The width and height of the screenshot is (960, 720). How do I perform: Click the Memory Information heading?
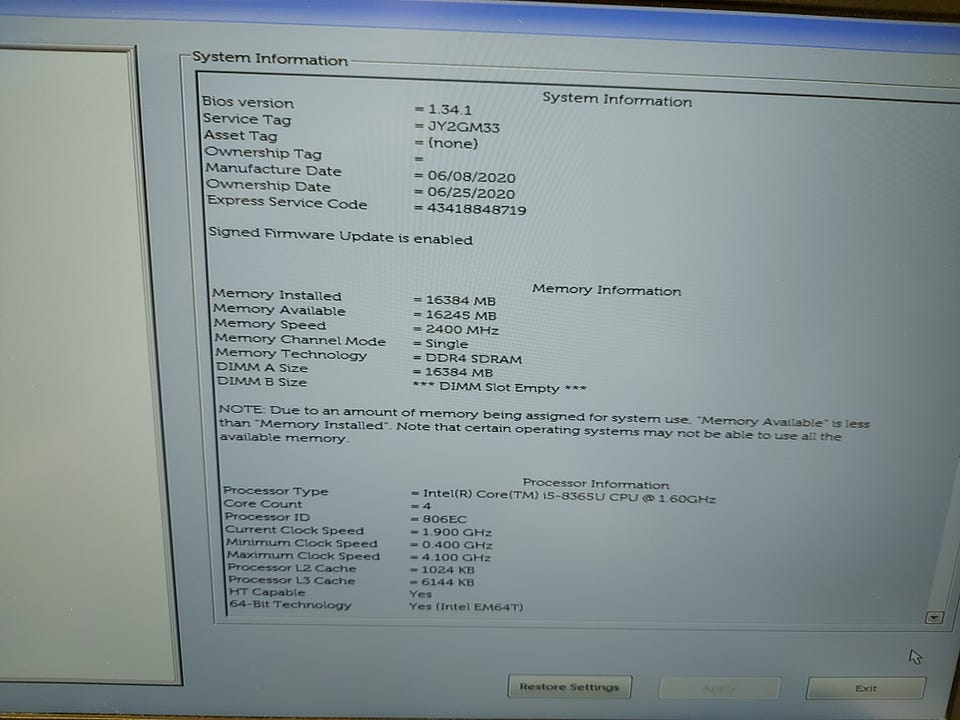tap(606, 290)
